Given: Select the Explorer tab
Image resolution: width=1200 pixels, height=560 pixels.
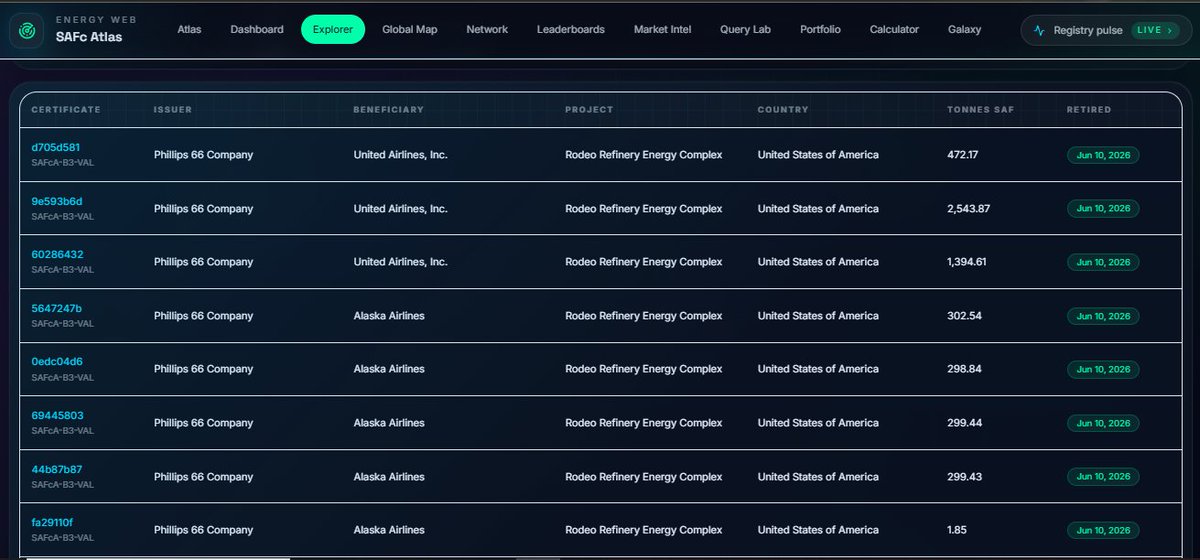Looking at the screenshot, I should pos(333,30).
